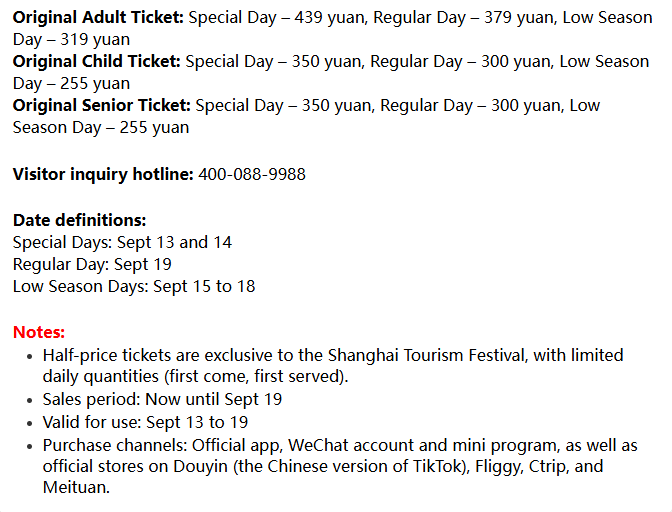Click the 'Visitor inquiry hotline:' label
Screen dimensions: 672x512
click(103, 174)
